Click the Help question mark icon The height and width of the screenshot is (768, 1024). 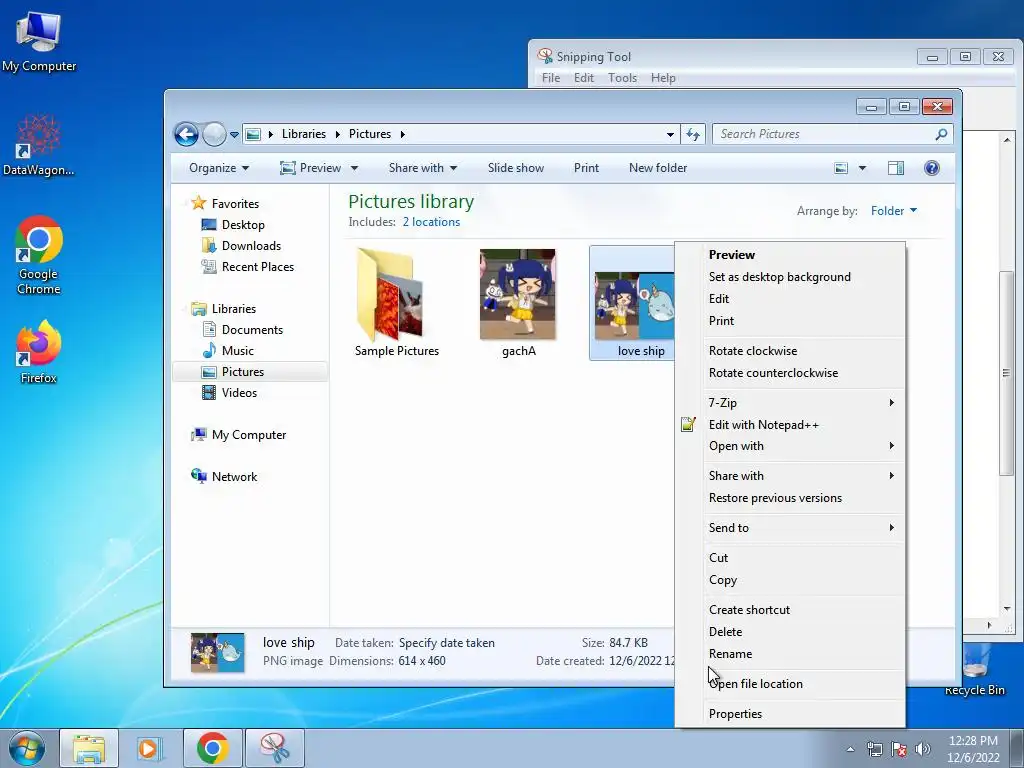932,168
